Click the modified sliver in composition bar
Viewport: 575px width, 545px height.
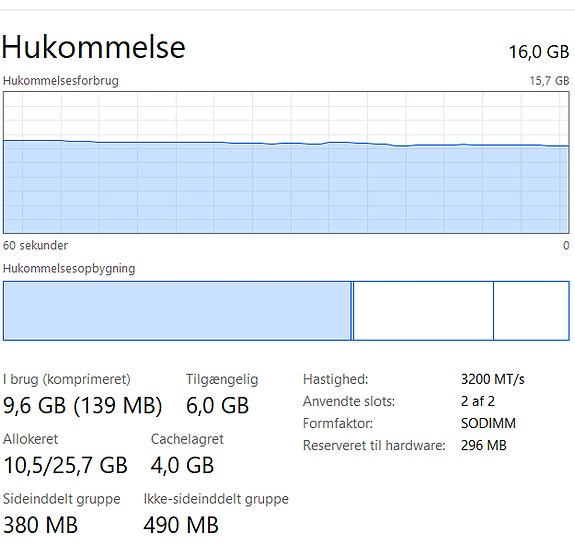[352, 311]
